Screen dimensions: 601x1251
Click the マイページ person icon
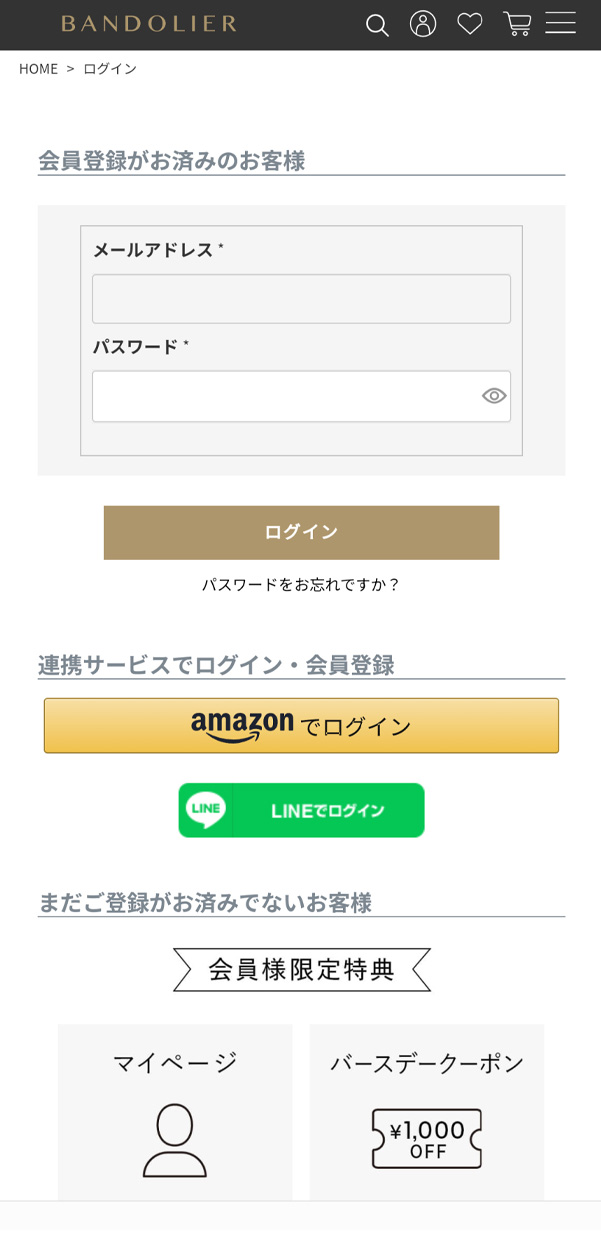[x=175, y=1140]
